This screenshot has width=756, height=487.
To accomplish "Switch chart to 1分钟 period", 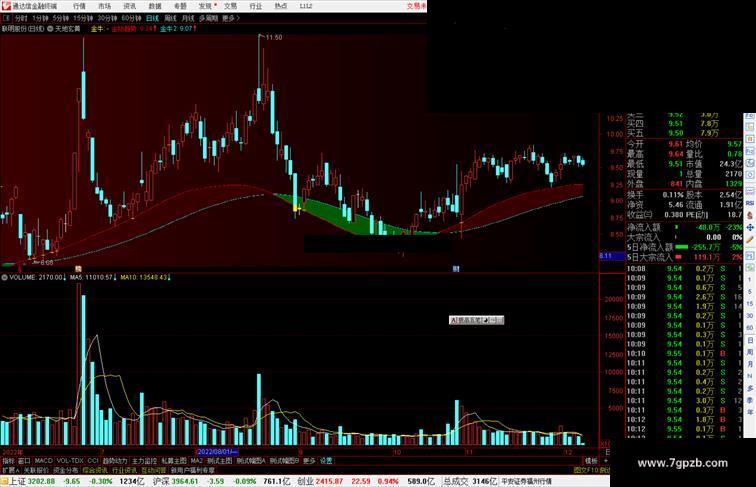I will pyautogui.click(x=40, y=18).
